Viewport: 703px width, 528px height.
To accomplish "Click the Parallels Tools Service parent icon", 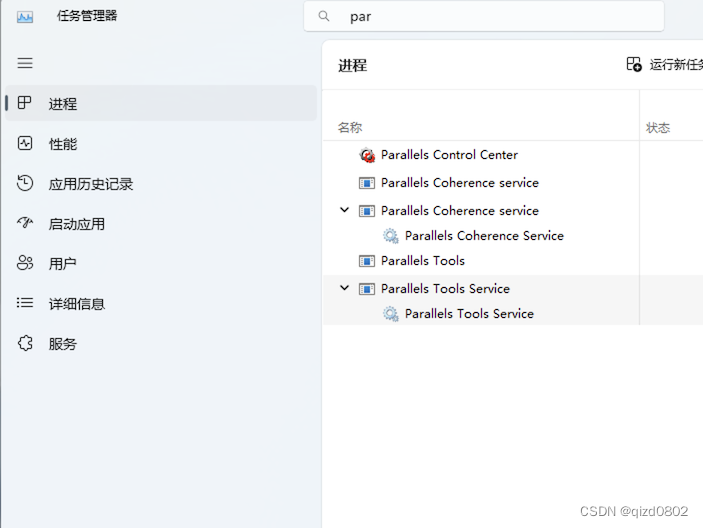I will click(367, 289).
